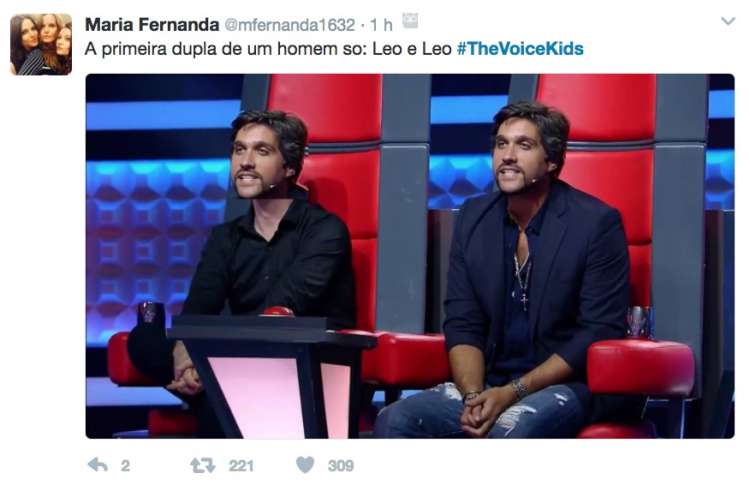Click the Maria Fernanda display name
Screen dimensions: 750x491
[x=152, y=24]
